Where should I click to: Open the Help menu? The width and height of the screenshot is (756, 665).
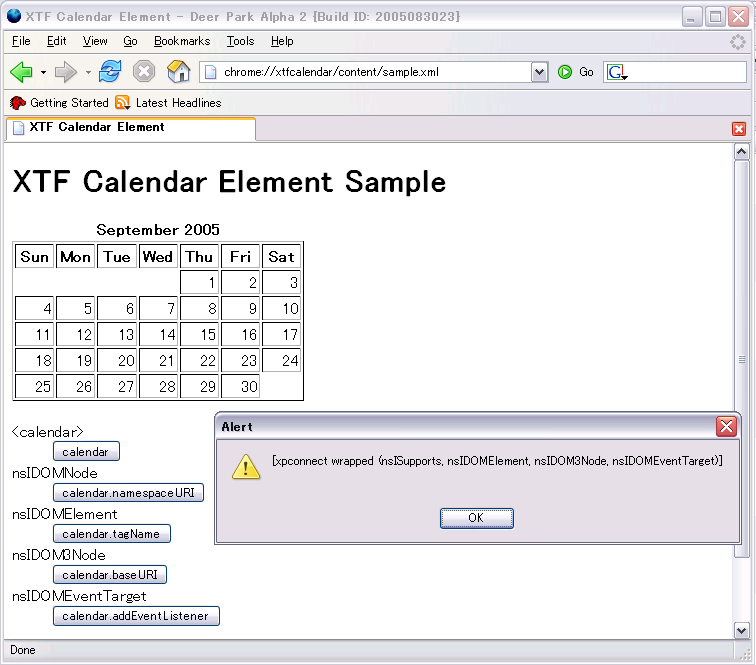(x=282, y=41)
